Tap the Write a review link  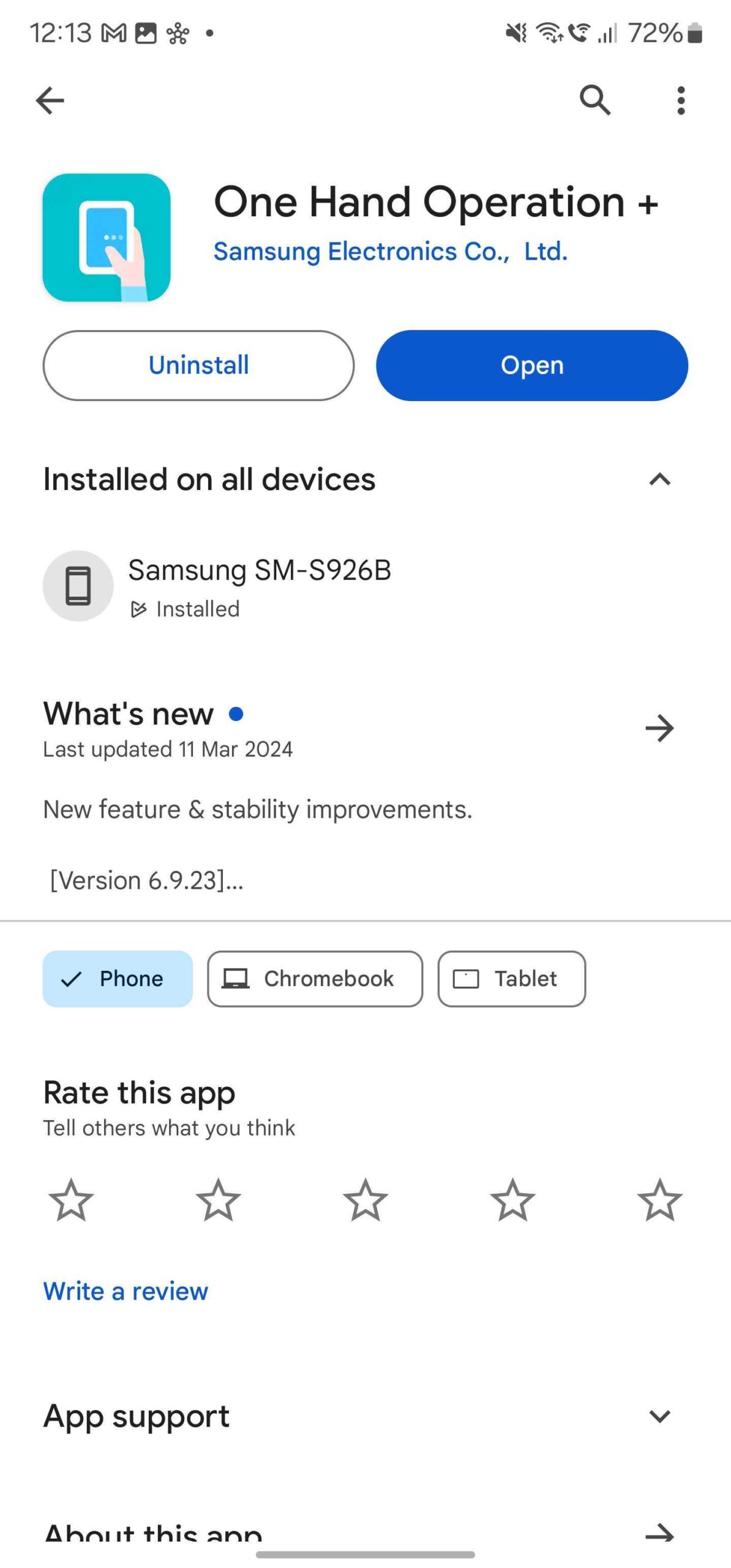126,1291
